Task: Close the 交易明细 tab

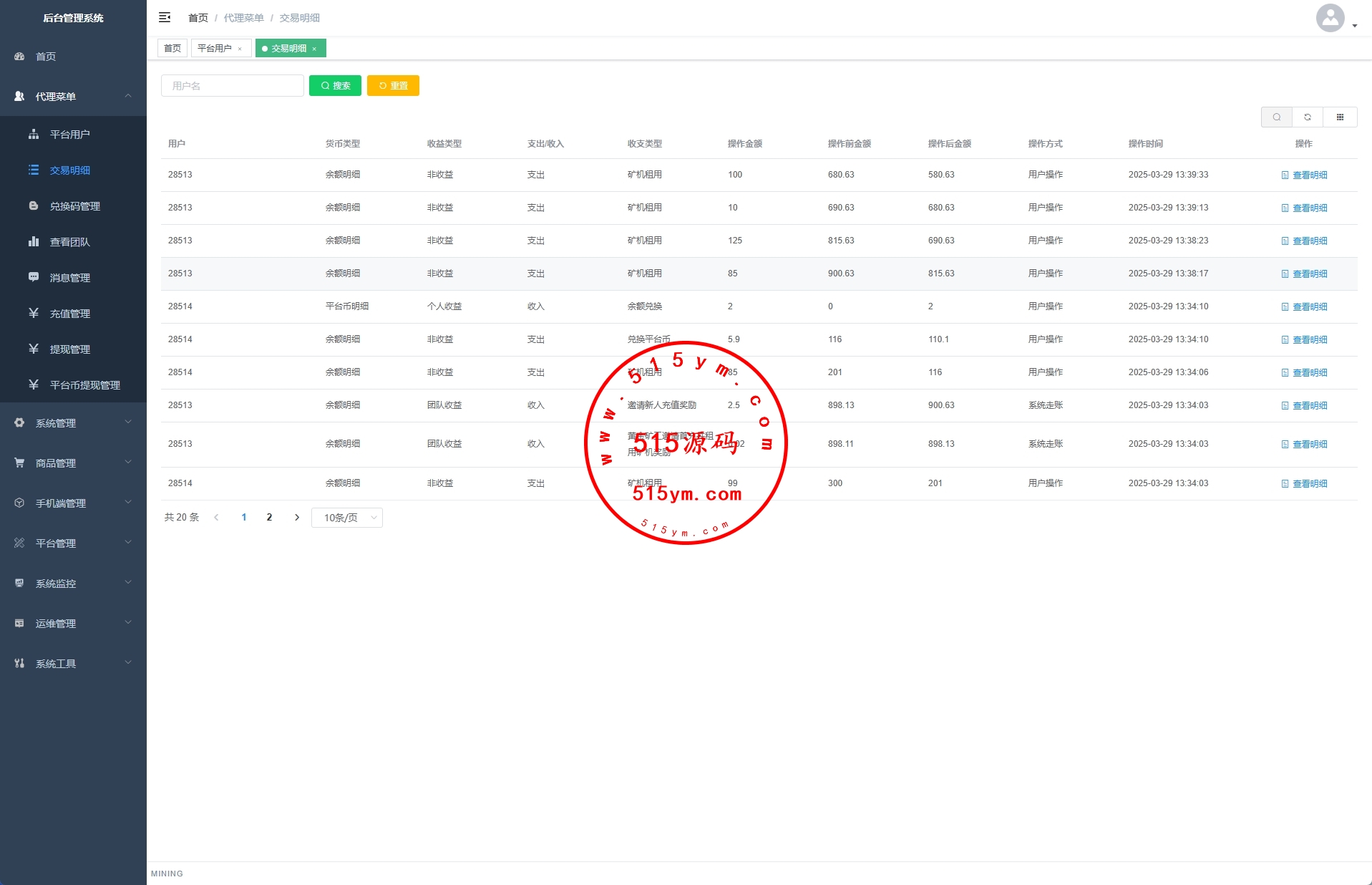Action: point(314,49)
